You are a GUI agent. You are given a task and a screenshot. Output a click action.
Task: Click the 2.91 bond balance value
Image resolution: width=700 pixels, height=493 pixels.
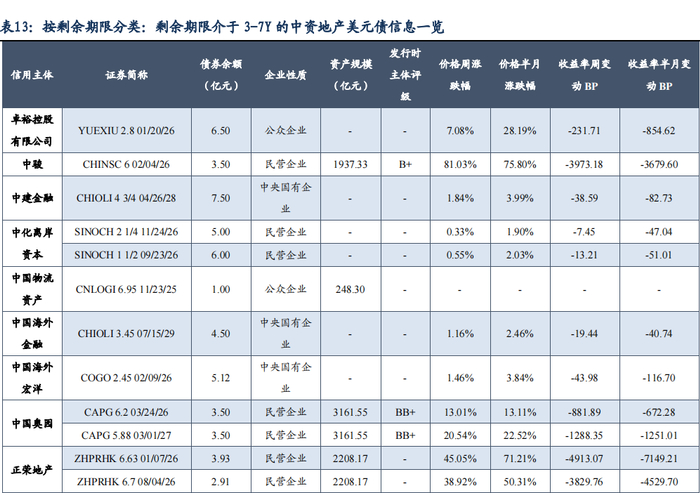[221, 482]
